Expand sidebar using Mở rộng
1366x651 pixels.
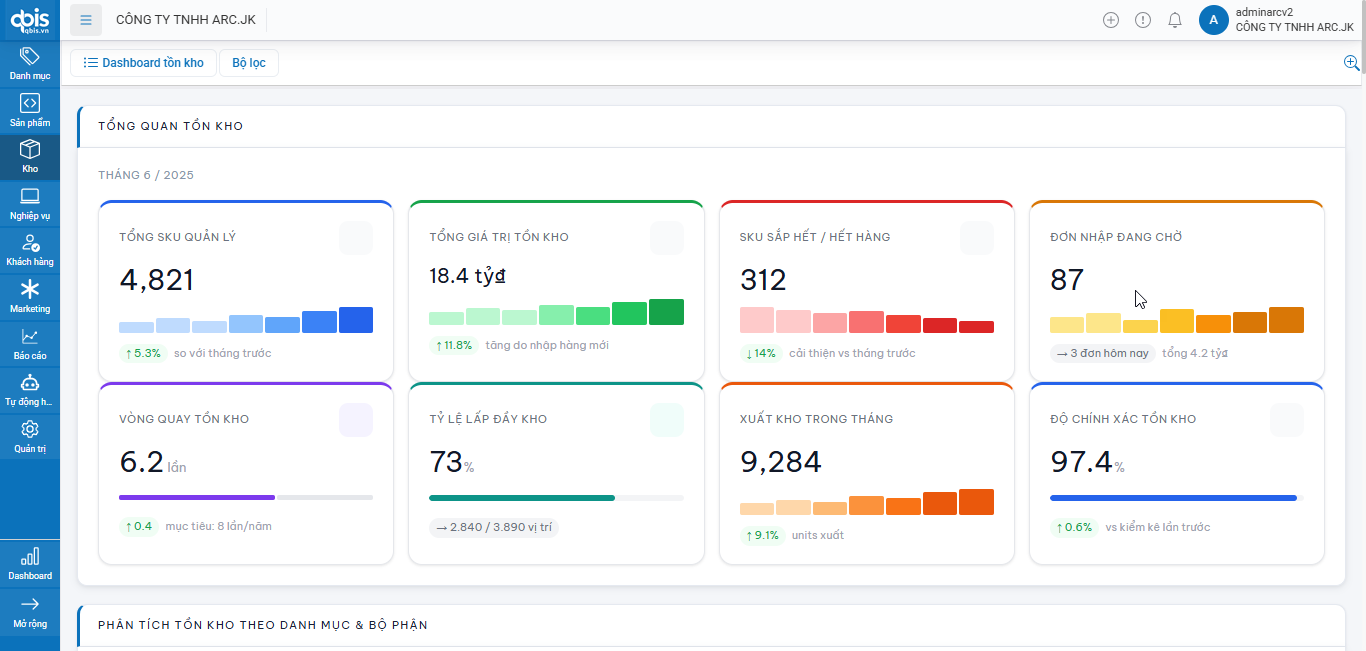tap(30, 615)
